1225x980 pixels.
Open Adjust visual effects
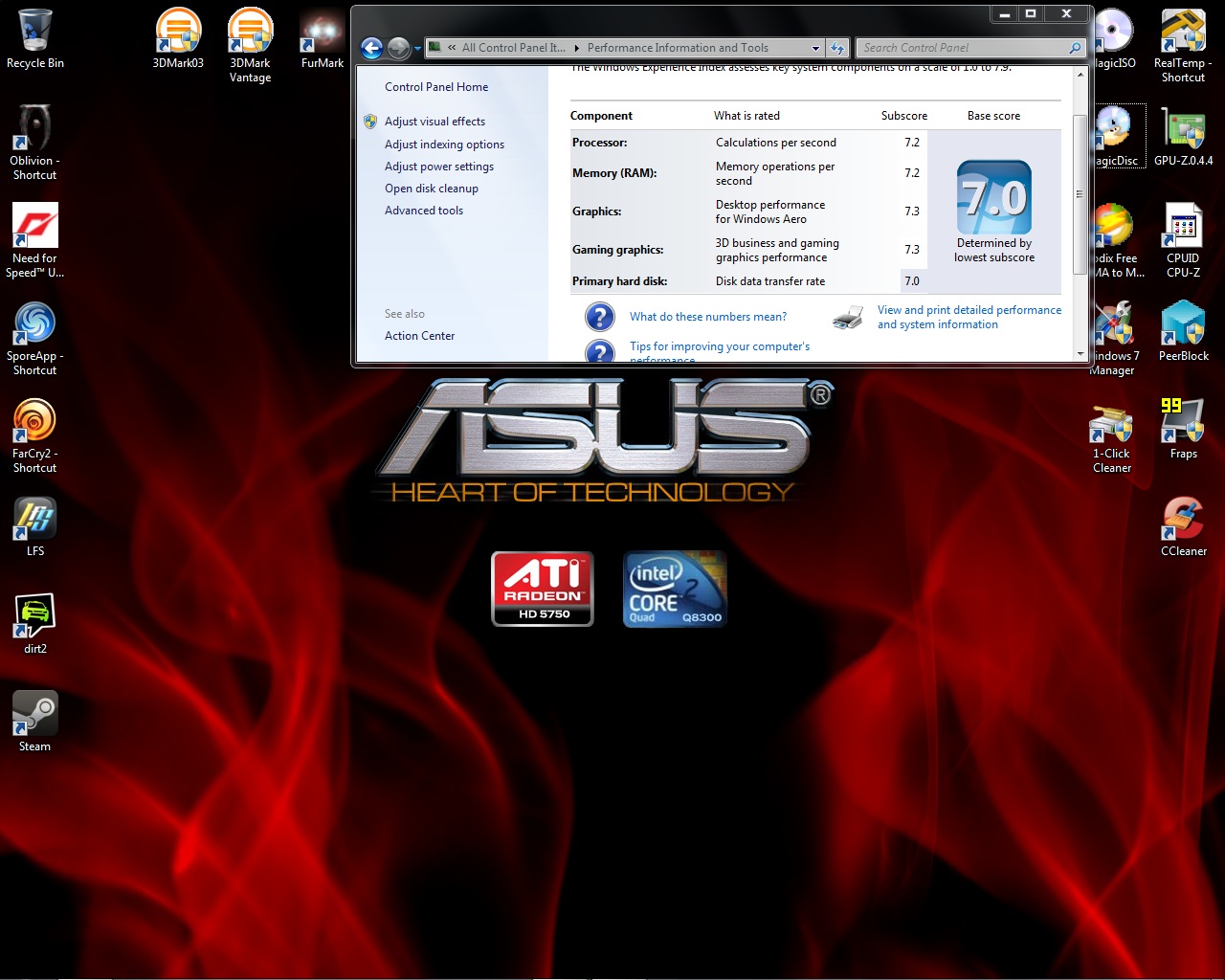click(x=434, y=122)
